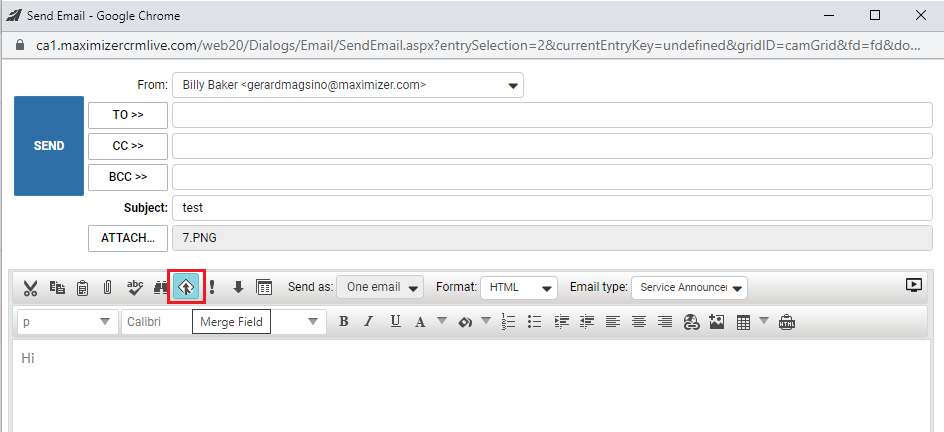
Task: Click into the TO recipients field
Action: (552, 115)
